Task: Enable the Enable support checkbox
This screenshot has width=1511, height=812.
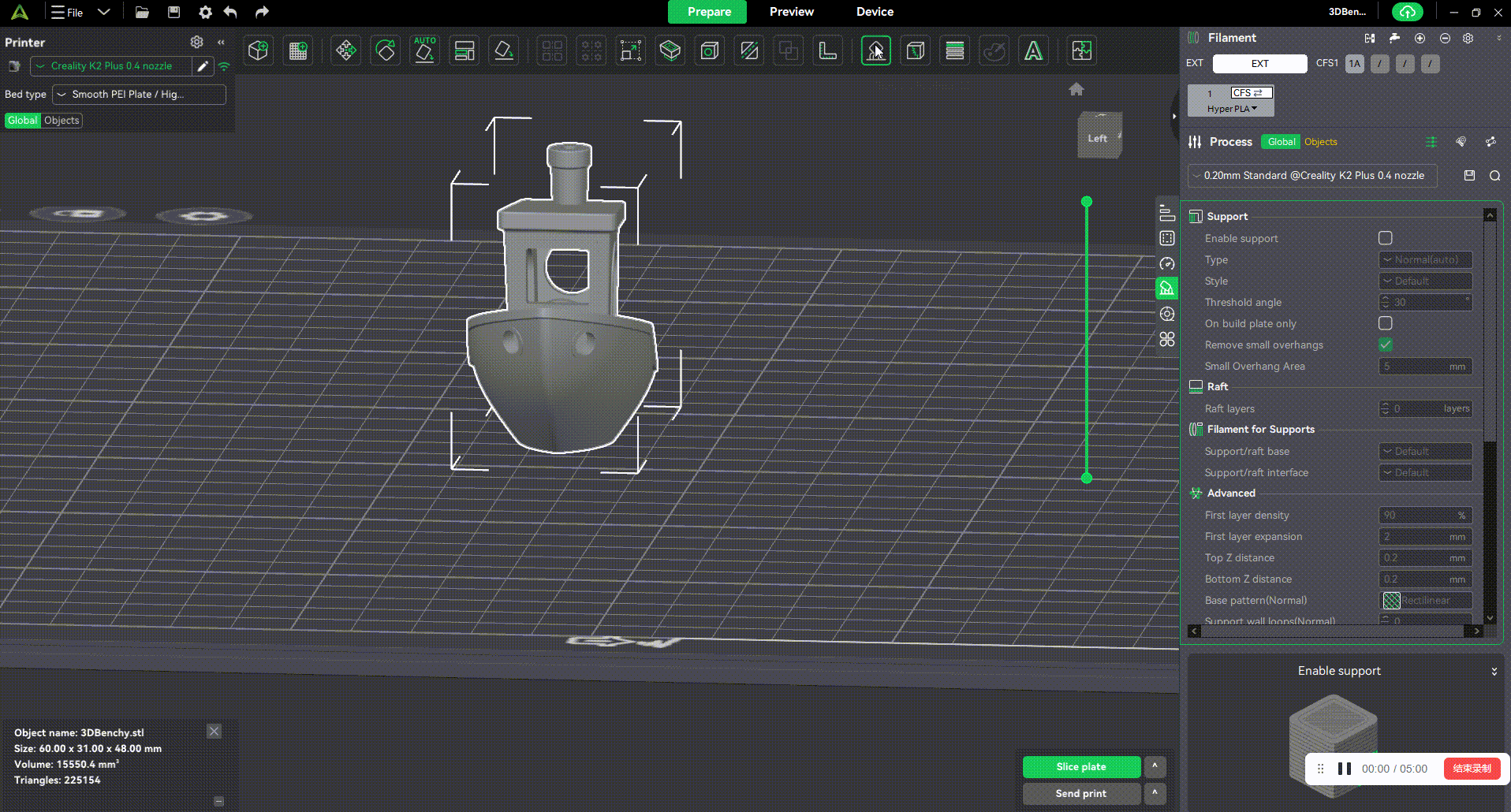Action: tap(1385, 238)
